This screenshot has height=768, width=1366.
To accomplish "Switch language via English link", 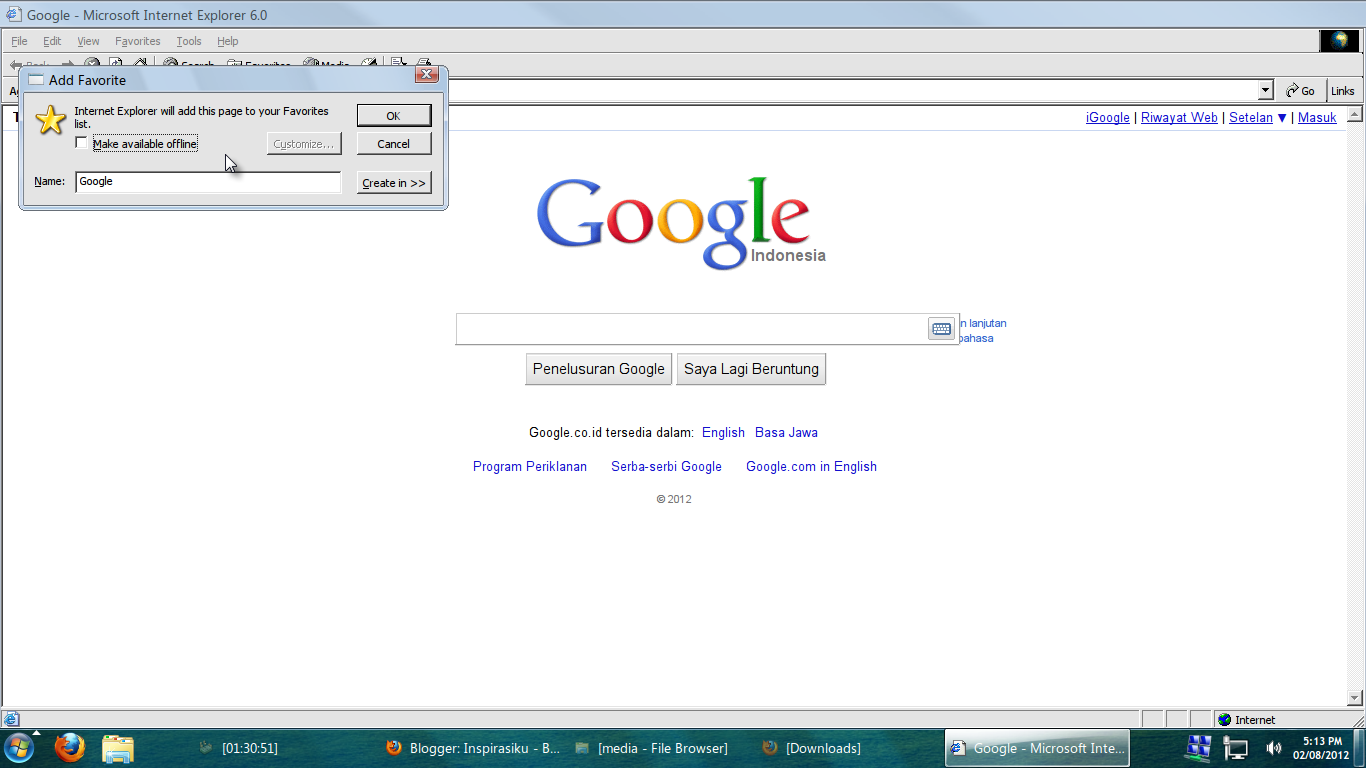I will point(723,432).
